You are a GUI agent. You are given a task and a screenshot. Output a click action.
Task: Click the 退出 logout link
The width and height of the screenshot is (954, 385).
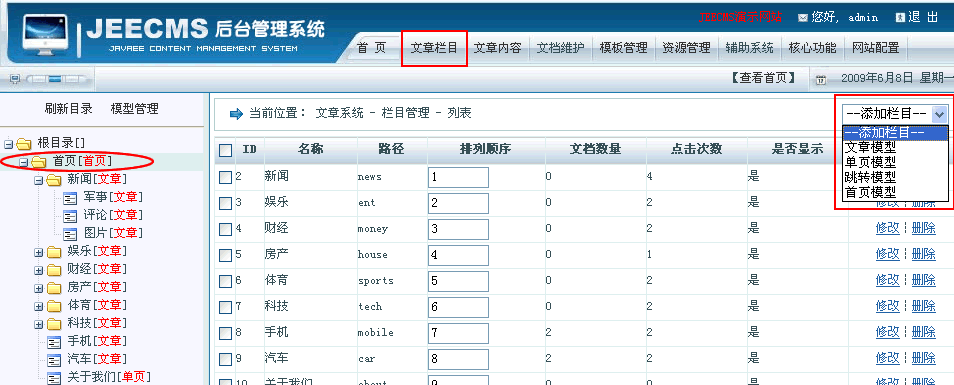[924, 18]
